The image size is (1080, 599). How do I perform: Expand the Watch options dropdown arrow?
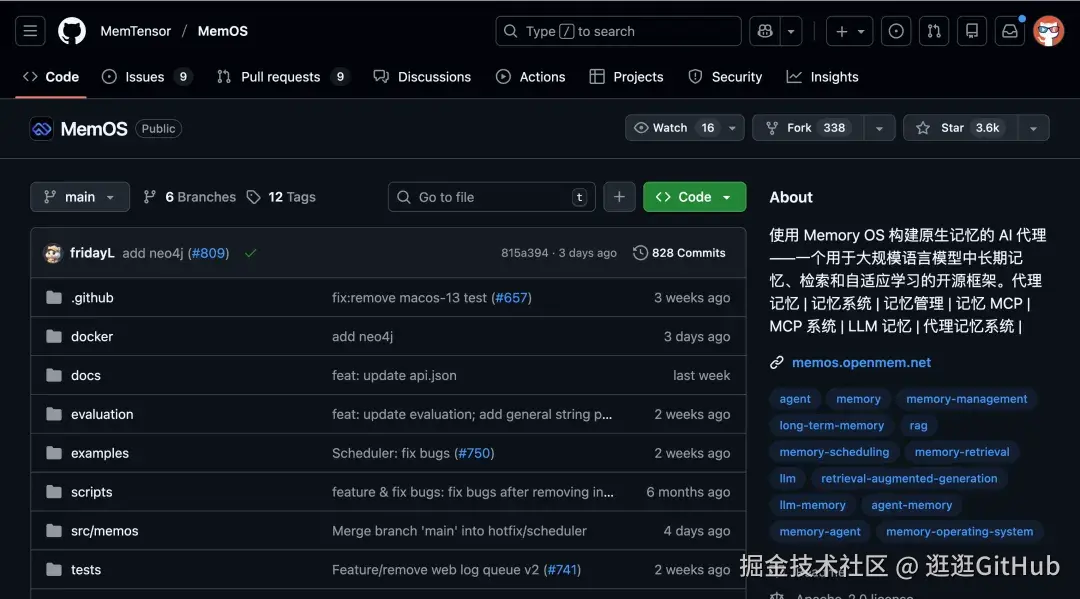pos(733,127)
